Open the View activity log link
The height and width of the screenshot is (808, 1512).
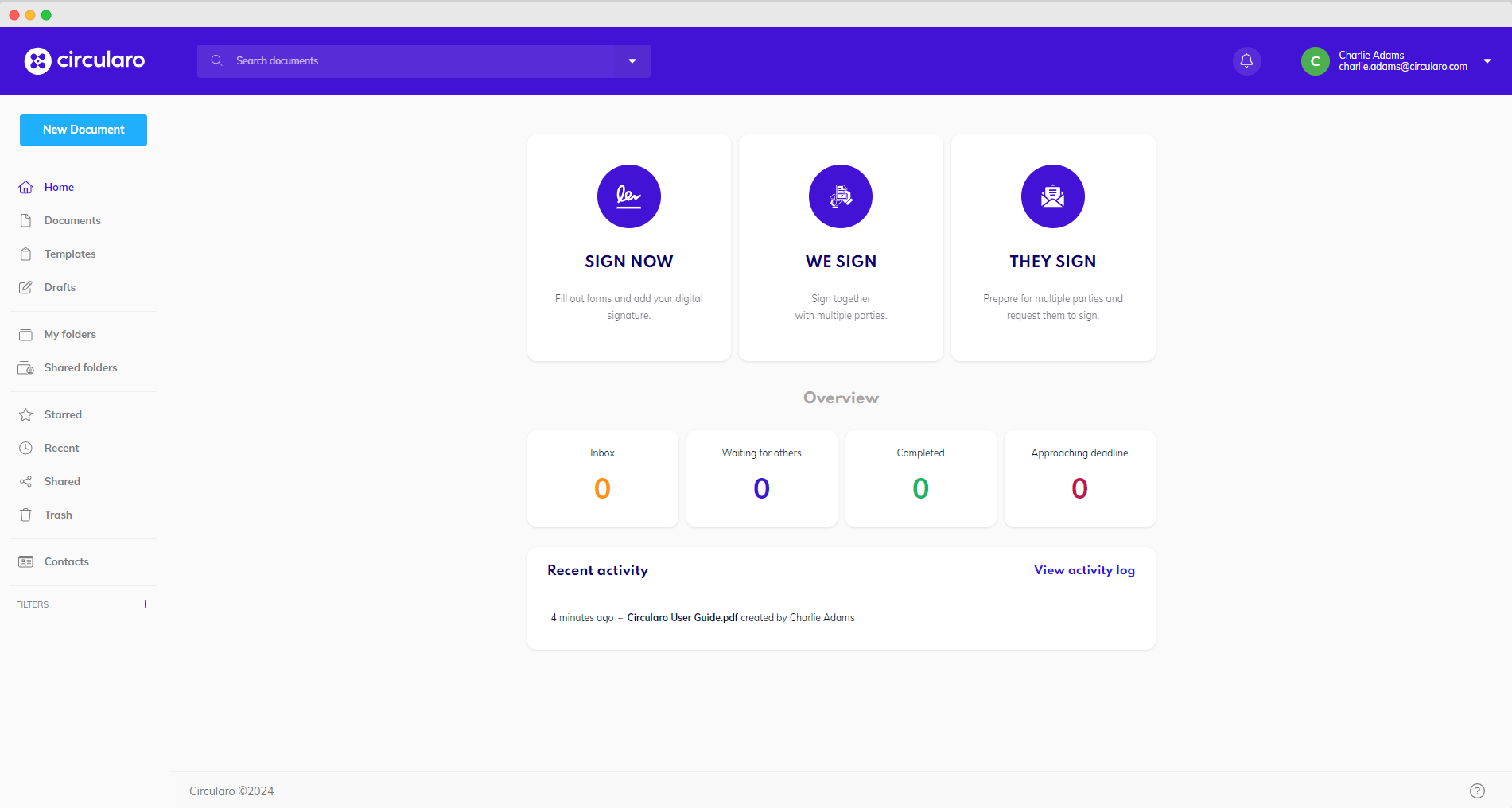(x=1083, y=570)
